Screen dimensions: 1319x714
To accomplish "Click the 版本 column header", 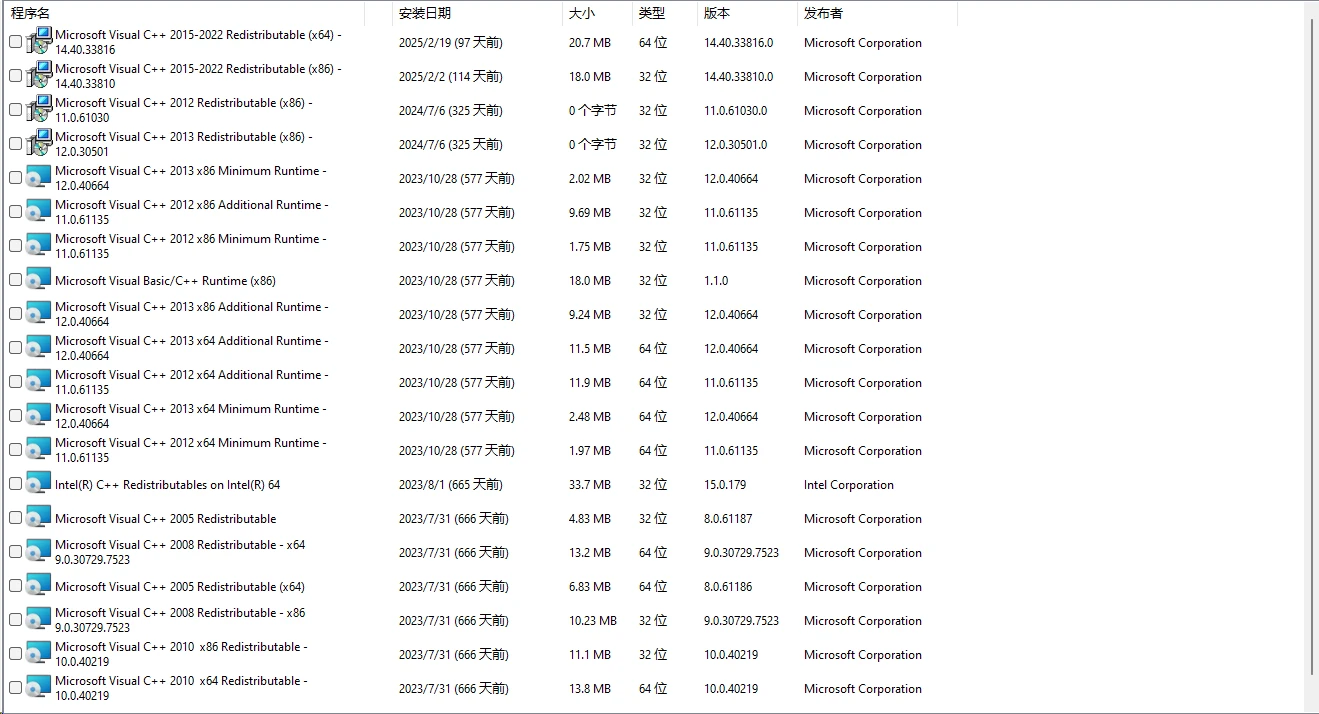I will (747, 13).
